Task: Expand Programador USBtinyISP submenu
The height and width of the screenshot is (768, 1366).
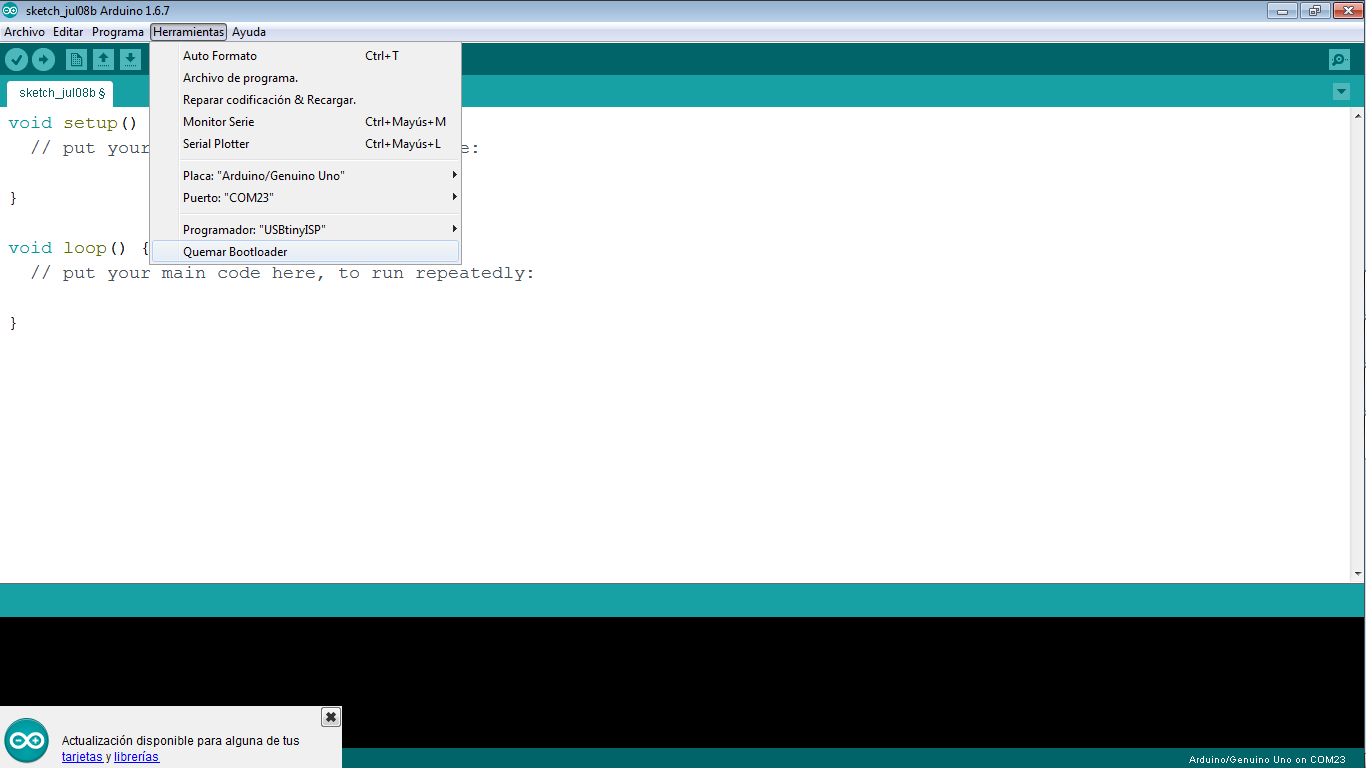Action: [x=305, y=230]
